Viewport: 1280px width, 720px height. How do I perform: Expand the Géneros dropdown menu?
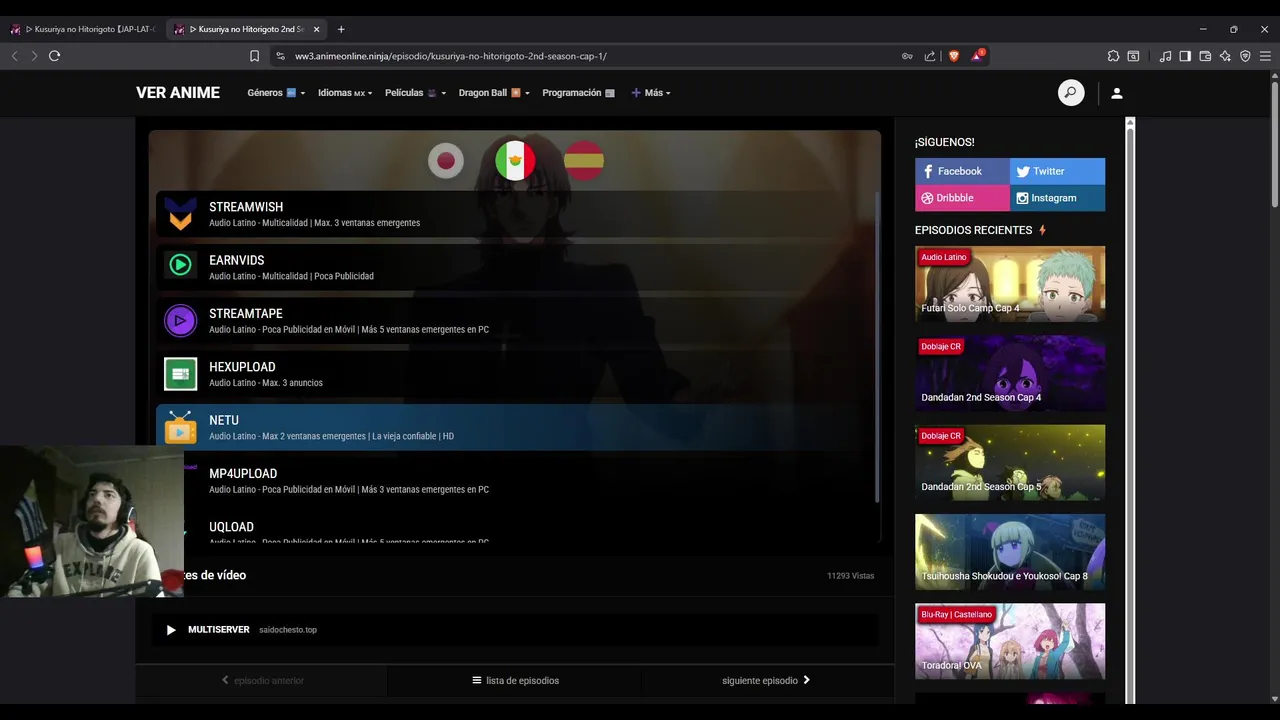pyautogui.click(x=276, y=93)
